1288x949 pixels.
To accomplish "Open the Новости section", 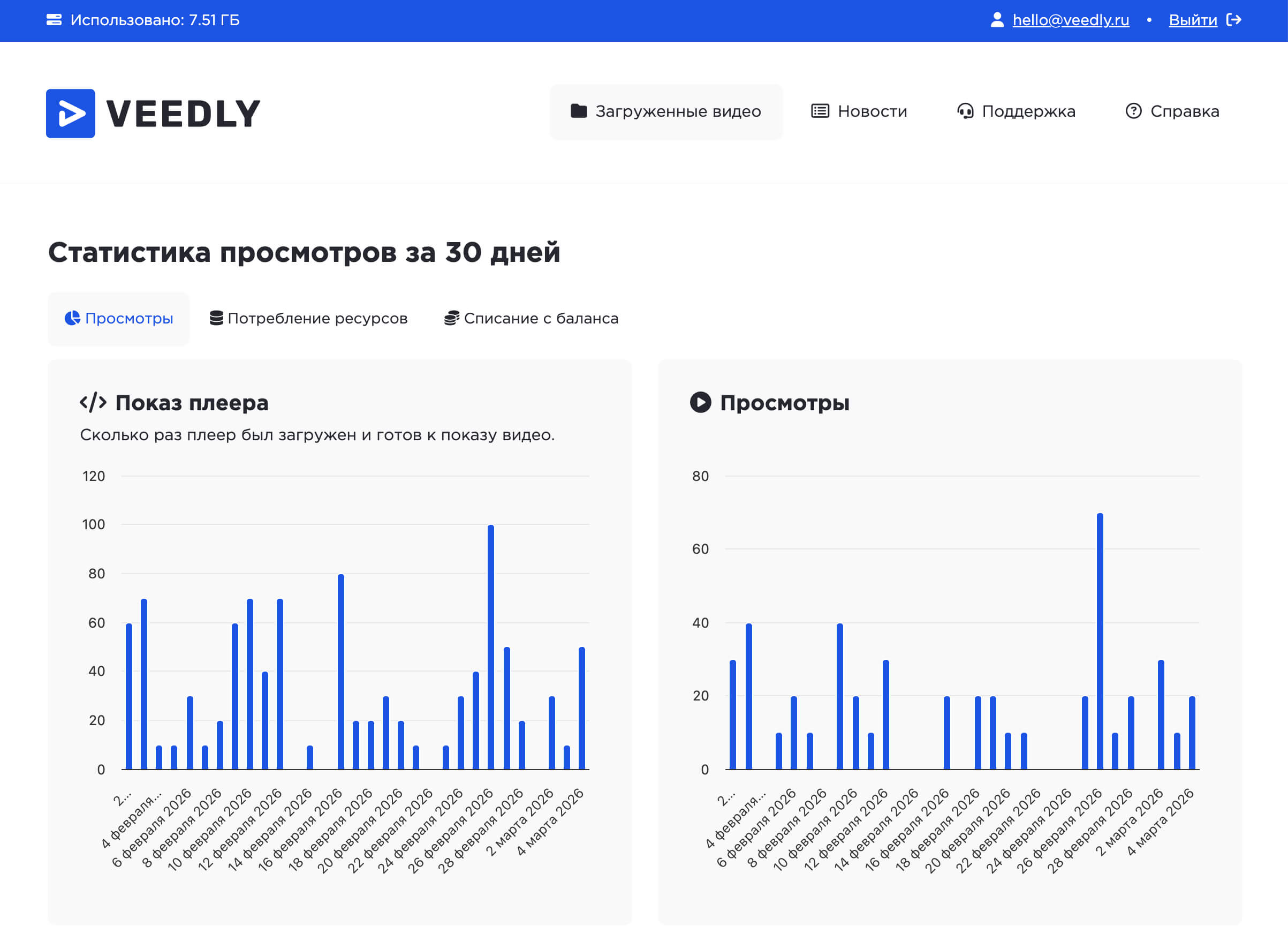I will click(872, 111).
